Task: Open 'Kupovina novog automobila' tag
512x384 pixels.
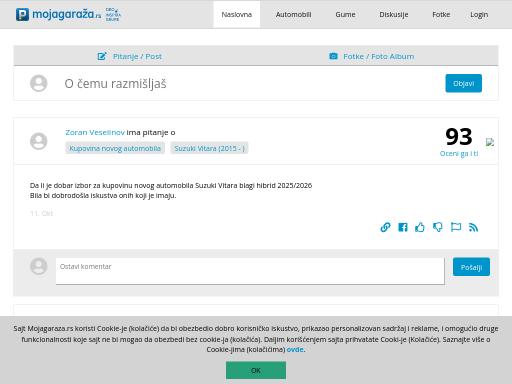Action: click(115, 148)
